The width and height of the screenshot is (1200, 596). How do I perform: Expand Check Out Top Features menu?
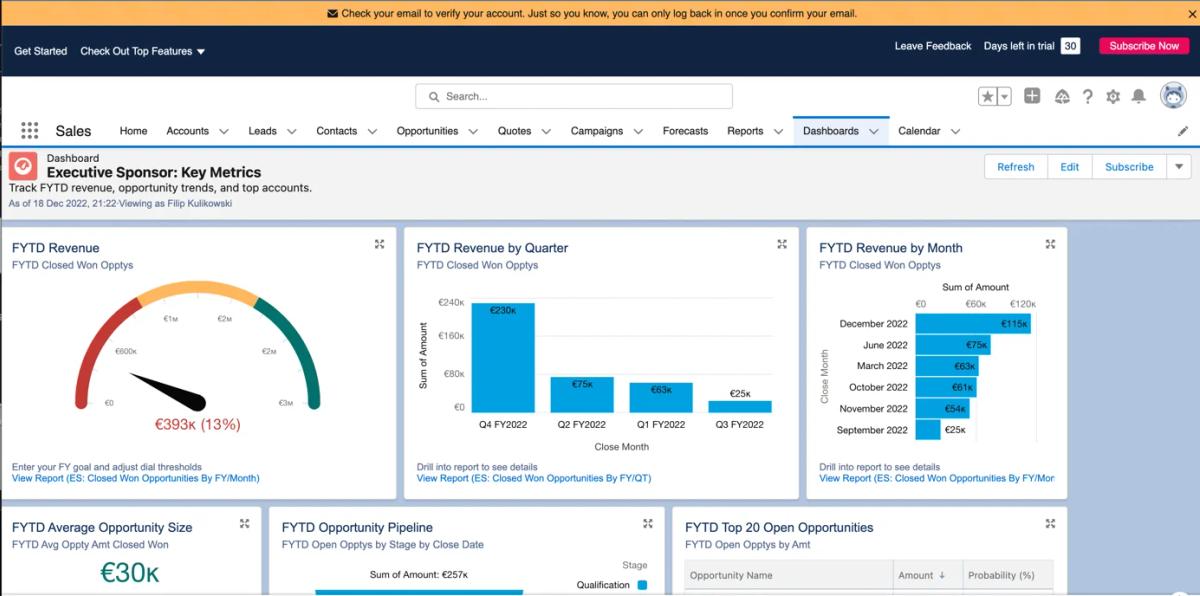[x=143, y=51]
